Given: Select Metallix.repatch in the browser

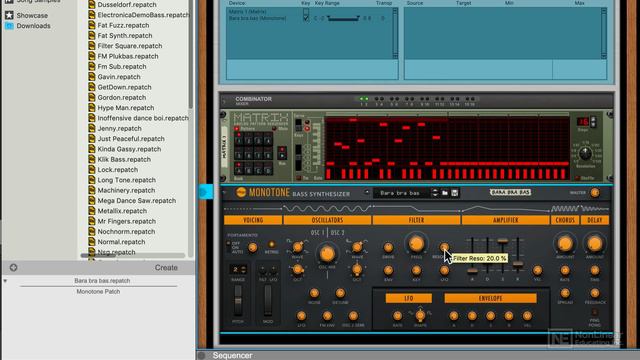Looking at the screenshot, I should click(x=122, y=211).
